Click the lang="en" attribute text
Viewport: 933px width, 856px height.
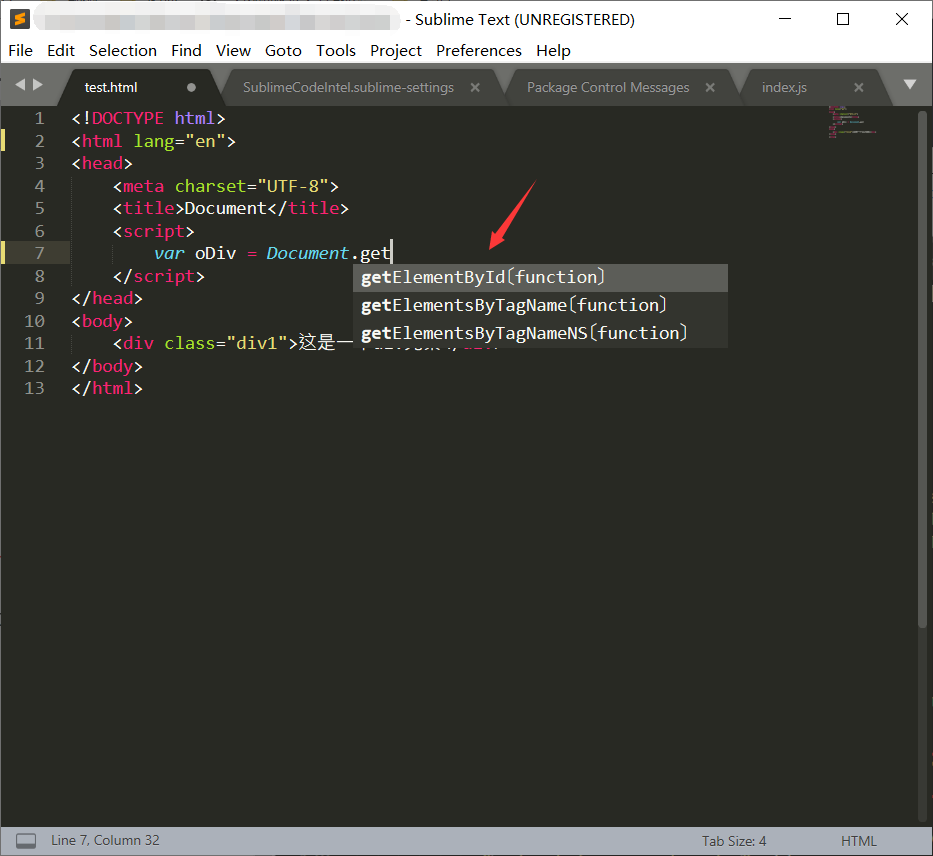[x=179, y=142]
